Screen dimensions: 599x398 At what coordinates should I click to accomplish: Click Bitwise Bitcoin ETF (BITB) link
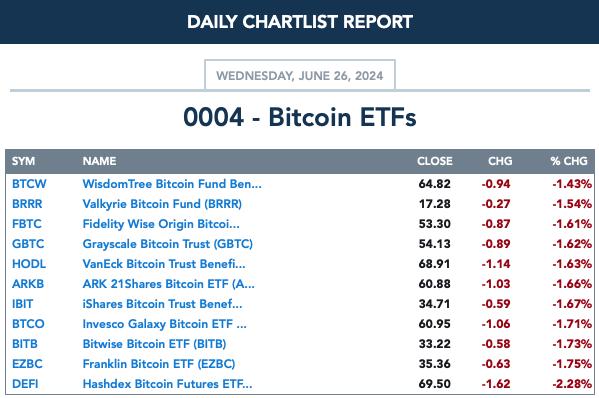coord(154,344)
